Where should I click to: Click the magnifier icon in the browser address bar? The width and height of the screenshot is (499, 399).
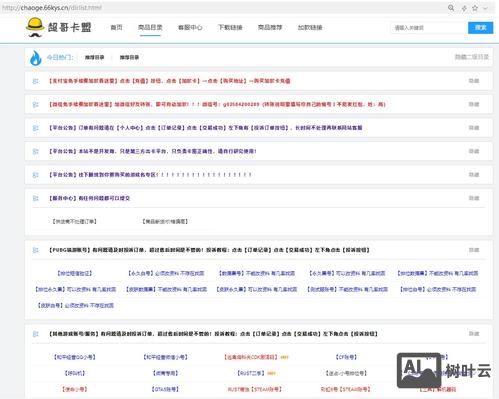pyautogui.click(x=451, y=8)
